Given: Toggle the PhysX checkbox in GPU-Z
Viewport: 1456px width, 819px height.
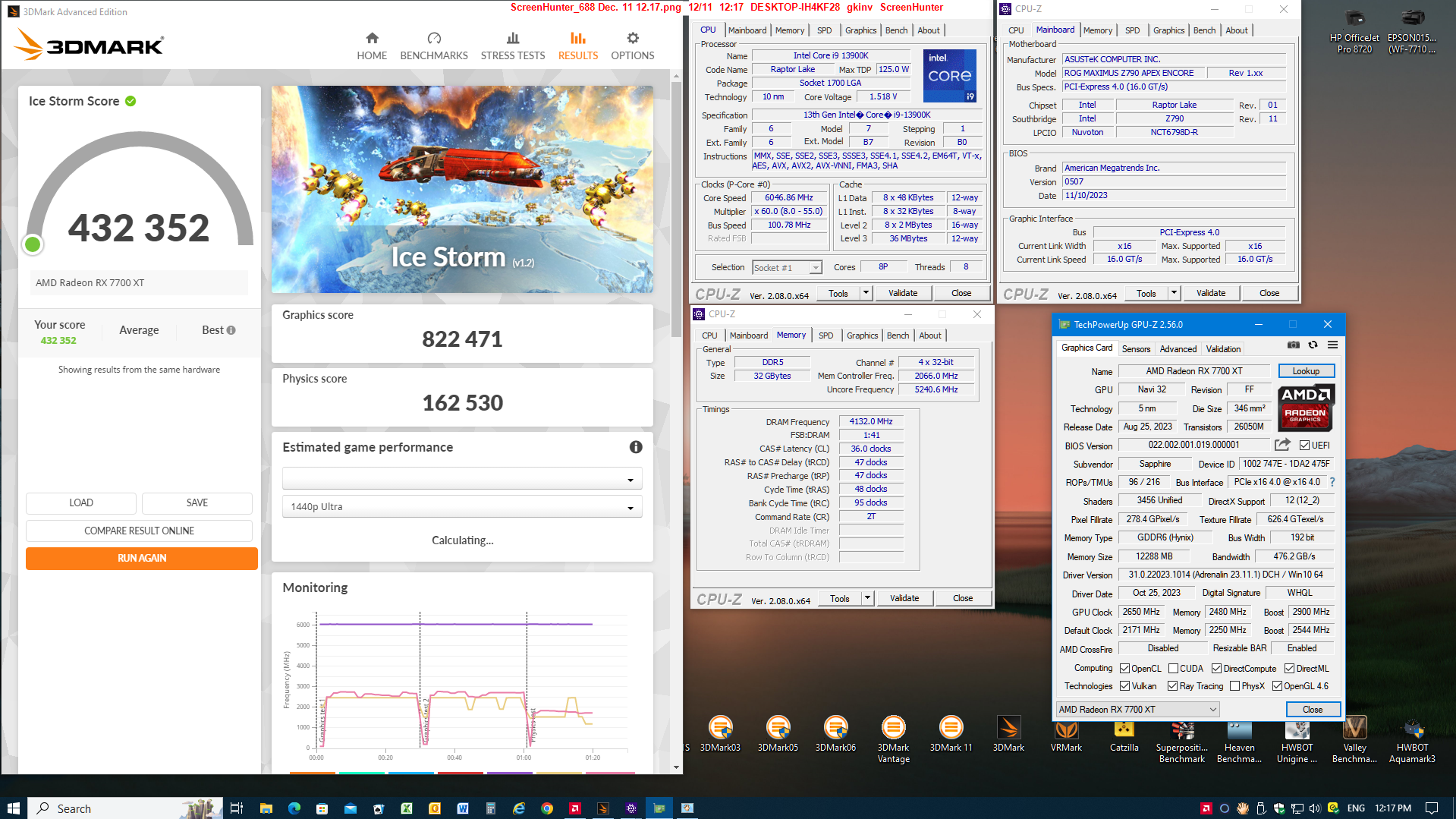Looking at the screenshot, I should coord(1234,686).
